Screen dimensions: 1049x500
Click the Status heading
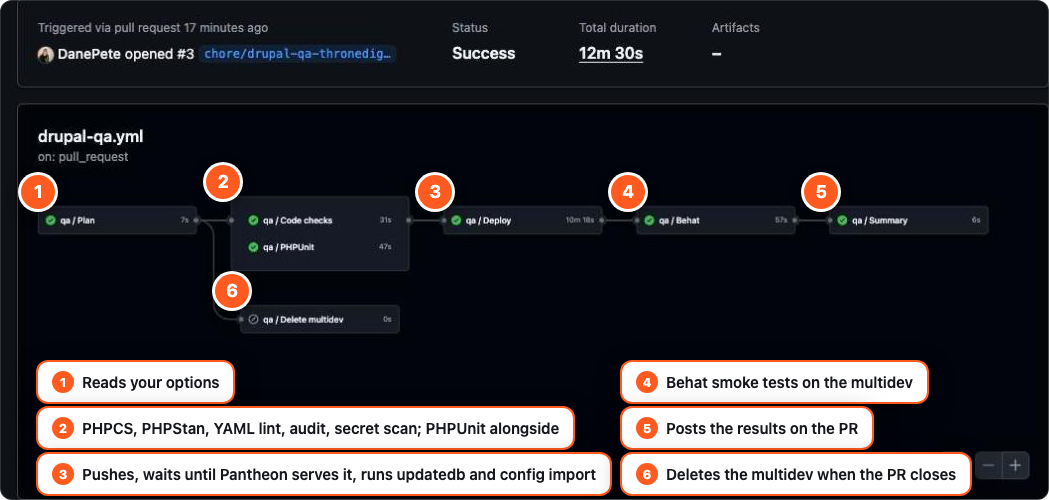(470, 28)
